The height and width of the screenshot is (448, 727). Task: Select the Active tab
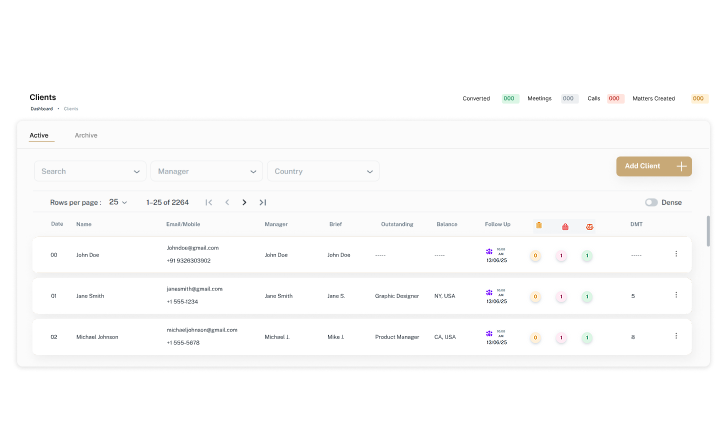point(39,135)
